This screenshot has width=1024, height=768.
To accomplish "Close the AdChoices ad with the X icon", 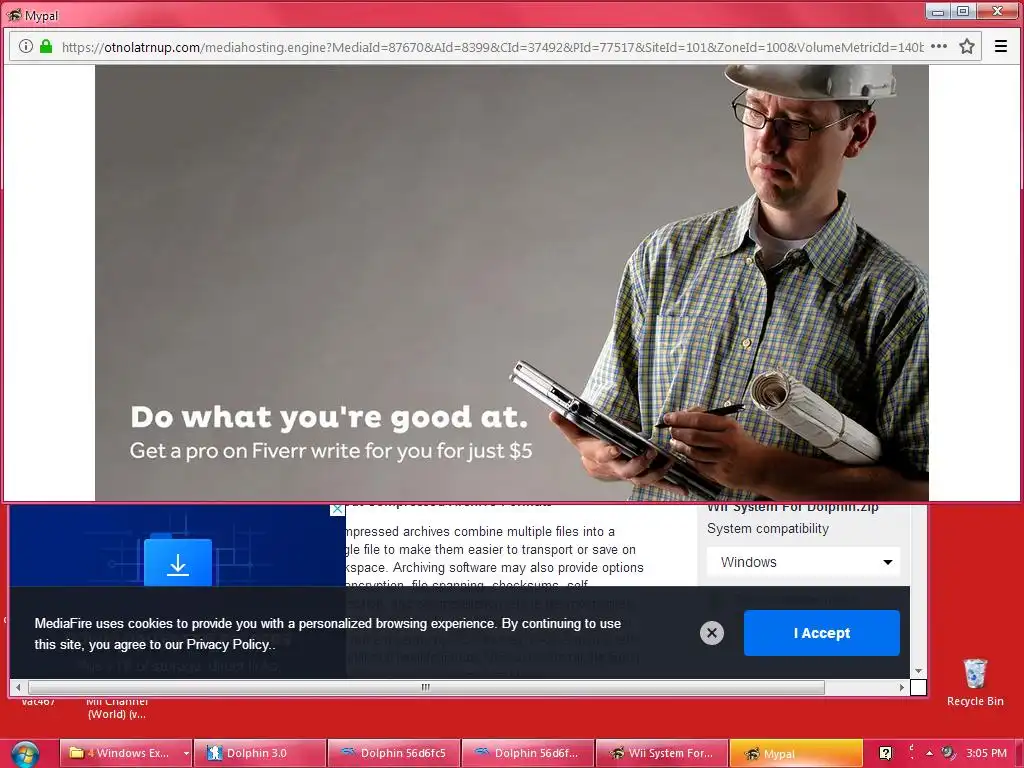I will point(337,509).
